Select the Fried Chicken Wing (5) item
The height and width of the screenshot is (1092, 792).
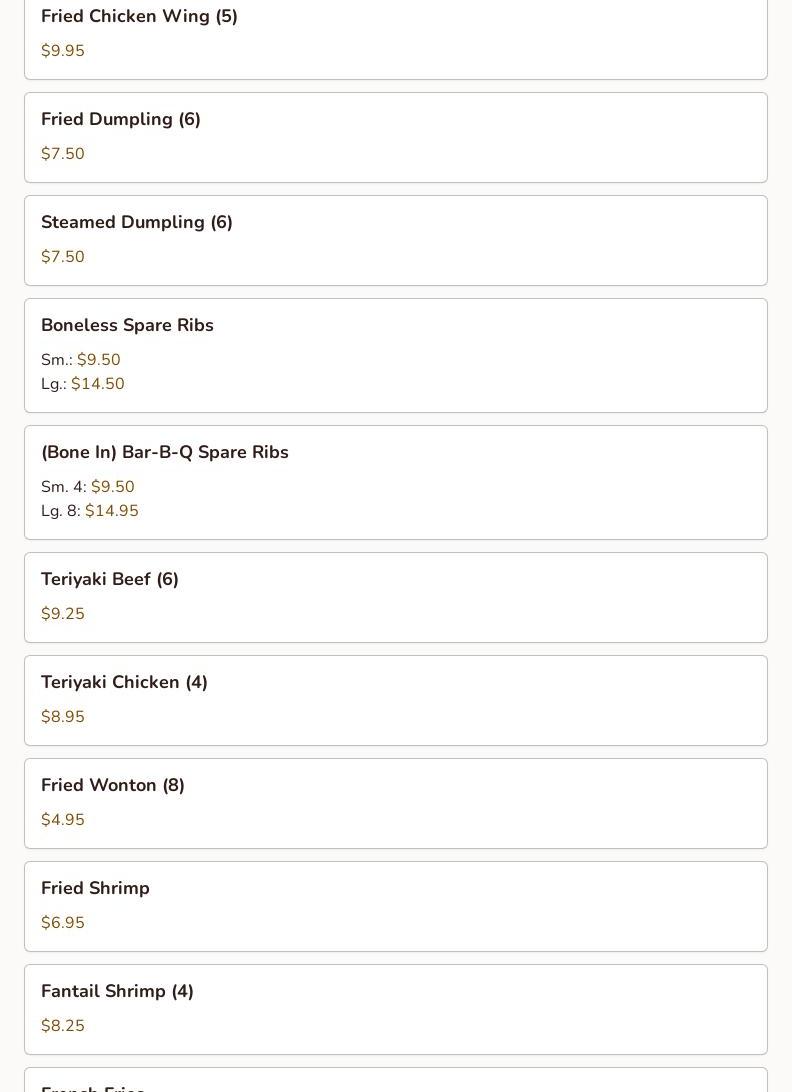click(396, 39)
